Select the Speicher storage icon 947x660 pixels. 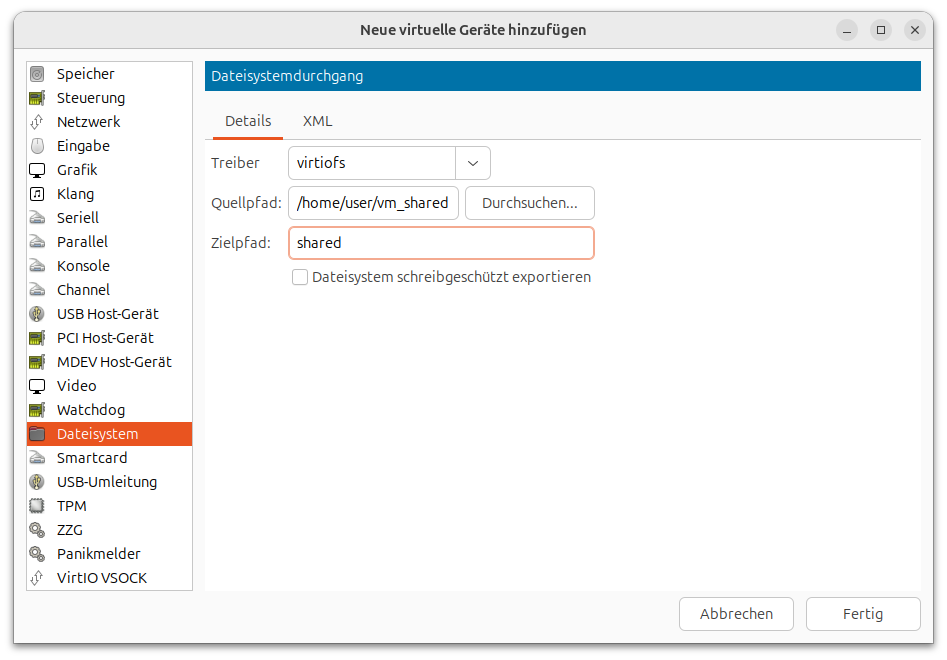[x=37, y=74]
